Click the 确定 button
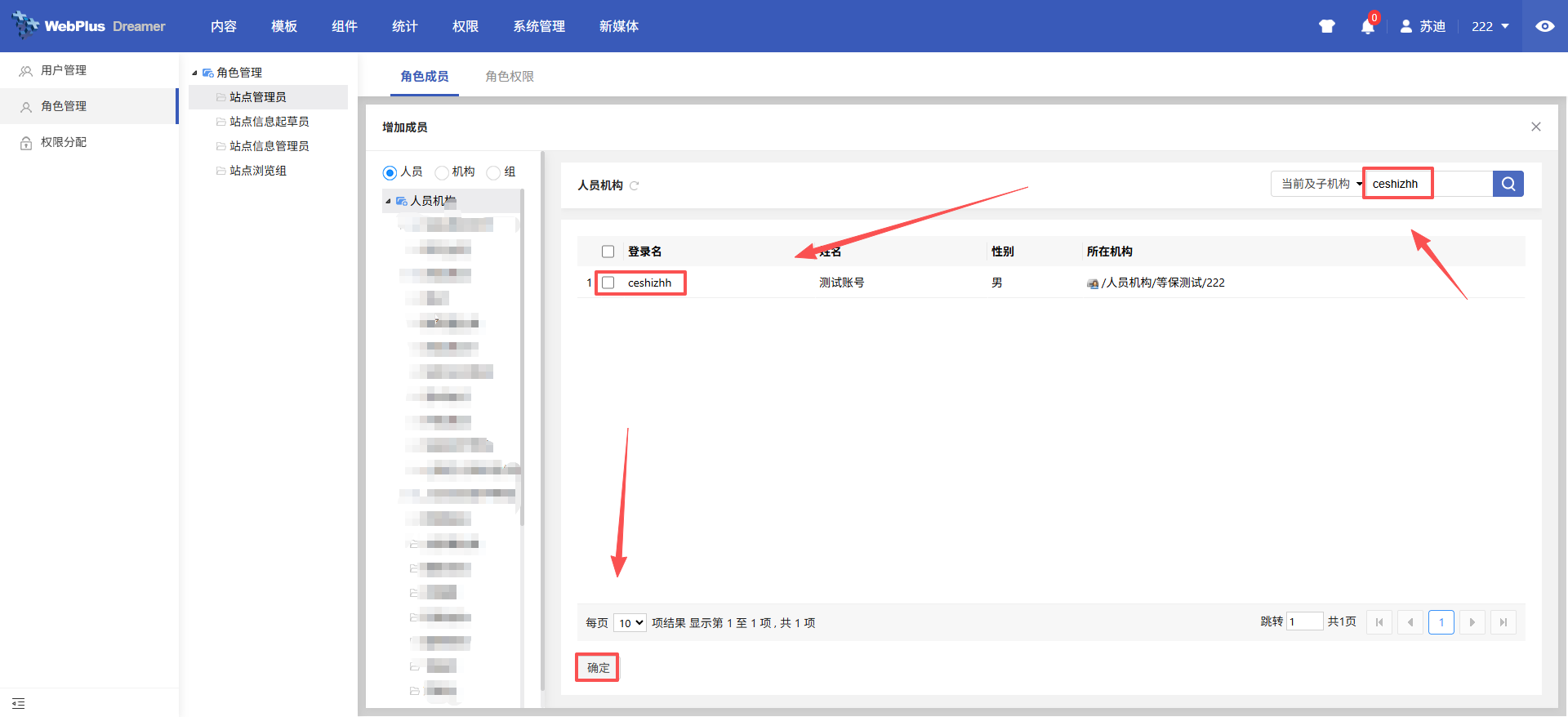The height and width of the screenshot is (717, 1568). pos(598,668)
